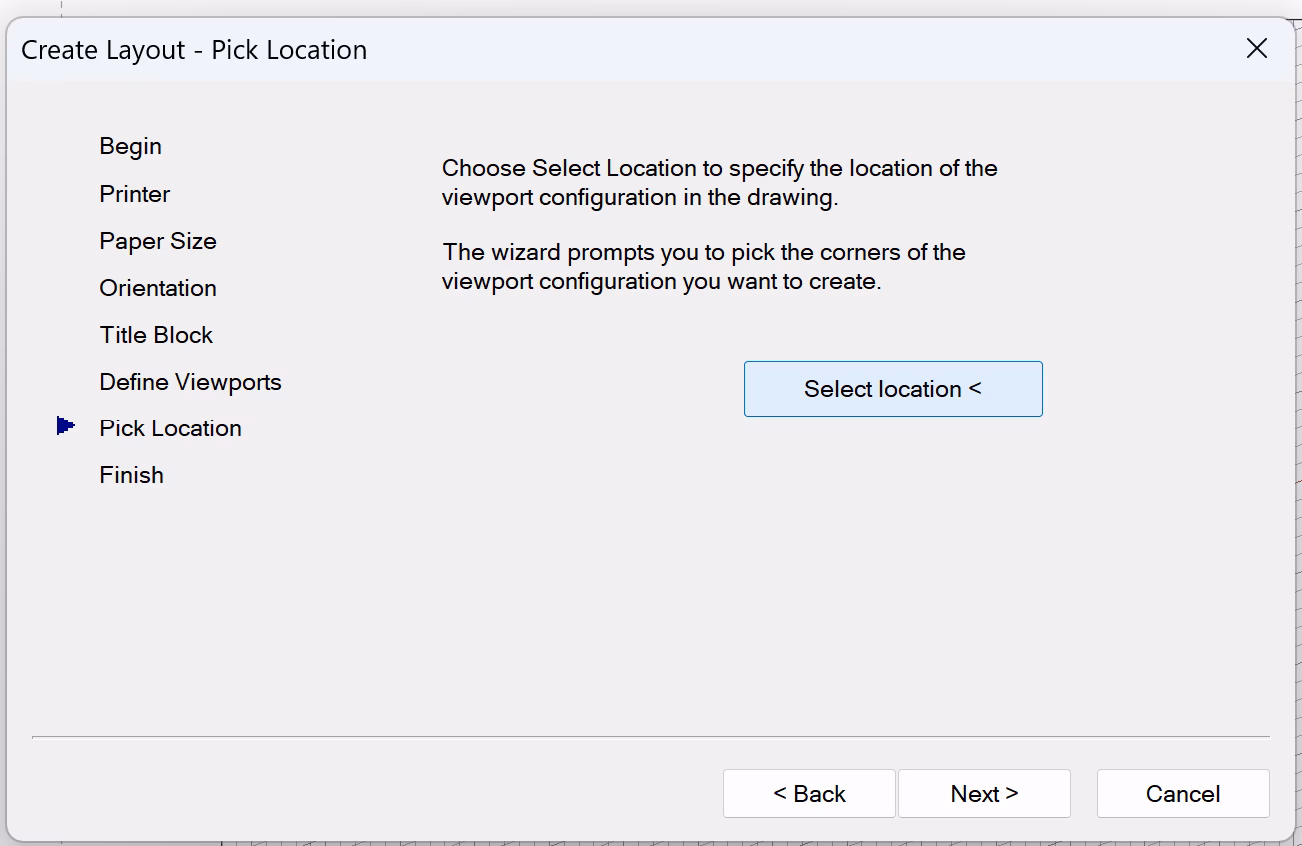Click the blank dialog area beneath the Finish step
Image resolution: width=1302 pixels, height=846 pixels.
(x=200, y=600)
